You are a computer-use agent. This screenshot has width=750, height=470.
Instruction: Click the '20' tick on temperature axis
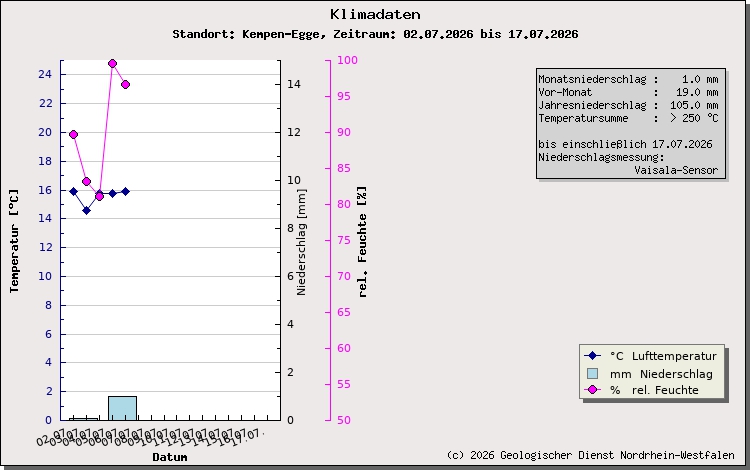(x=45, y=132)
